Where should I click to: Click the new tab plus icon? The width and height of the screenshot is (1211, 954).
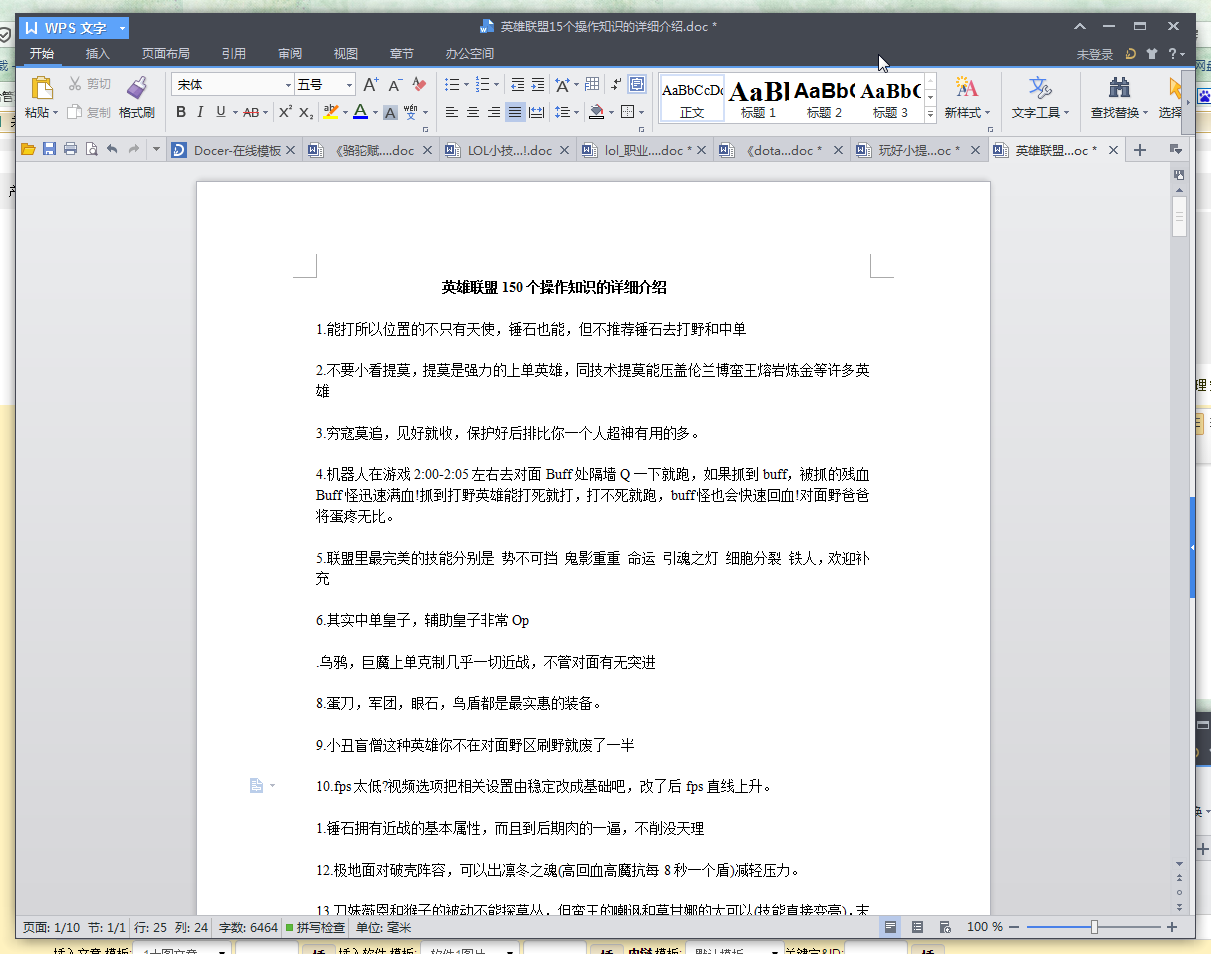(x=1139, y=150)
